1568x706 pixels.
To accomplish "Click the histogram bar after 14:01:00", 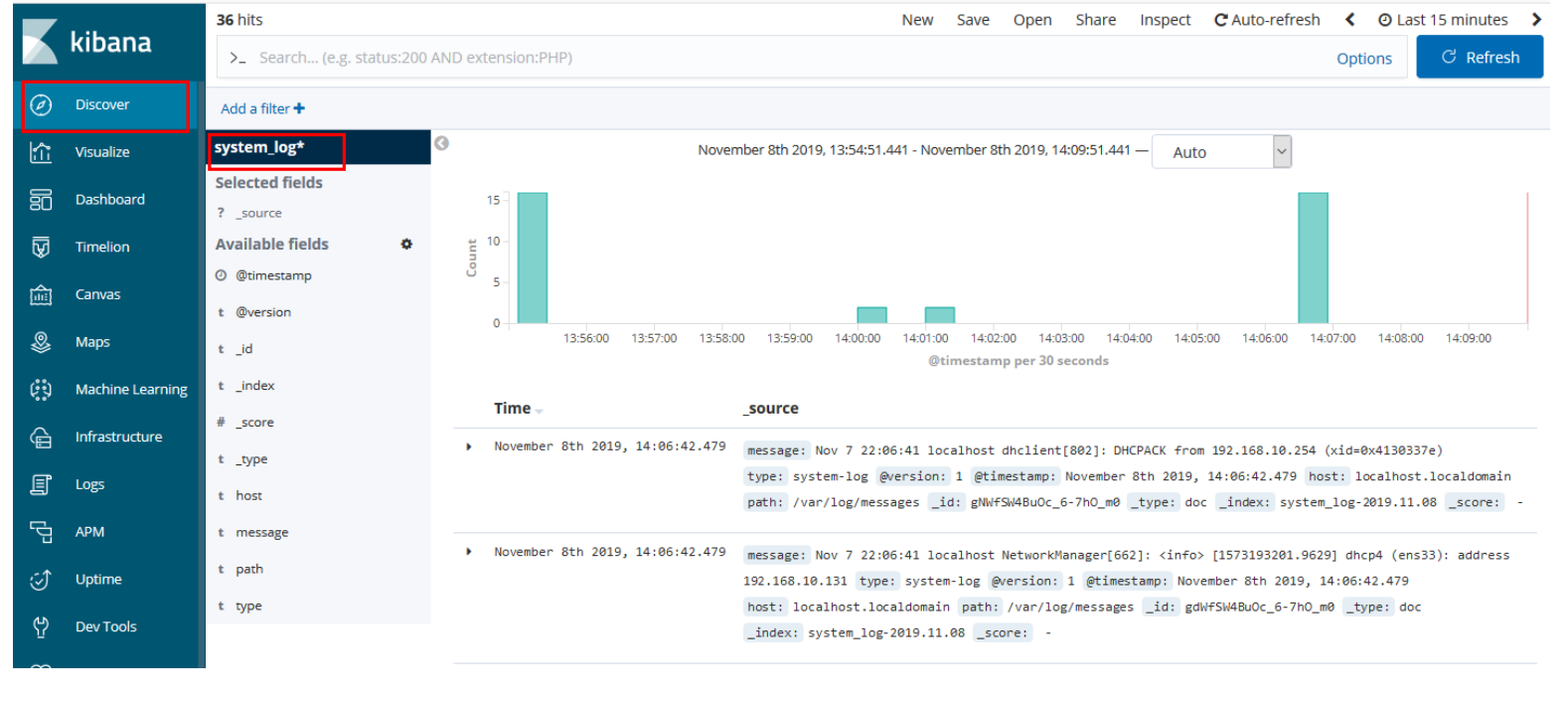I will tap(940, 315).
